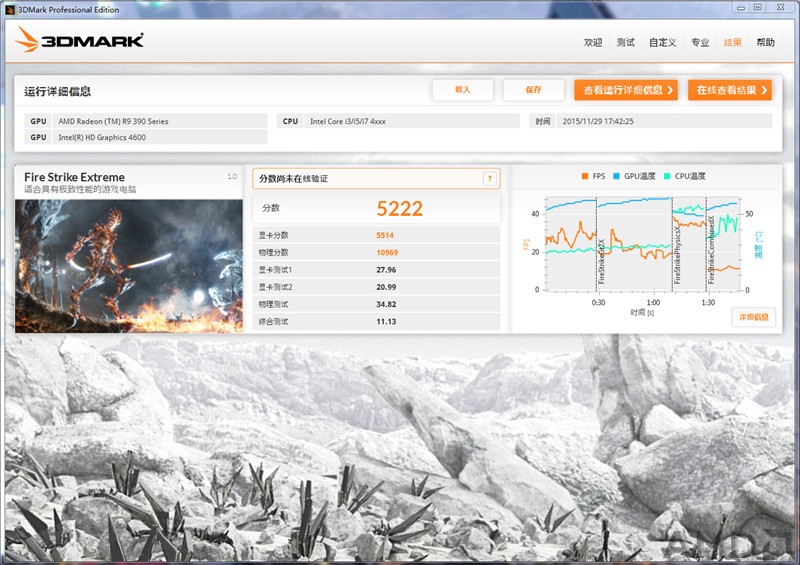Image resolution: width=800 pixels, height=565 pixels.
Task: Click 在线查看结果 button
Action: [730, 90]
